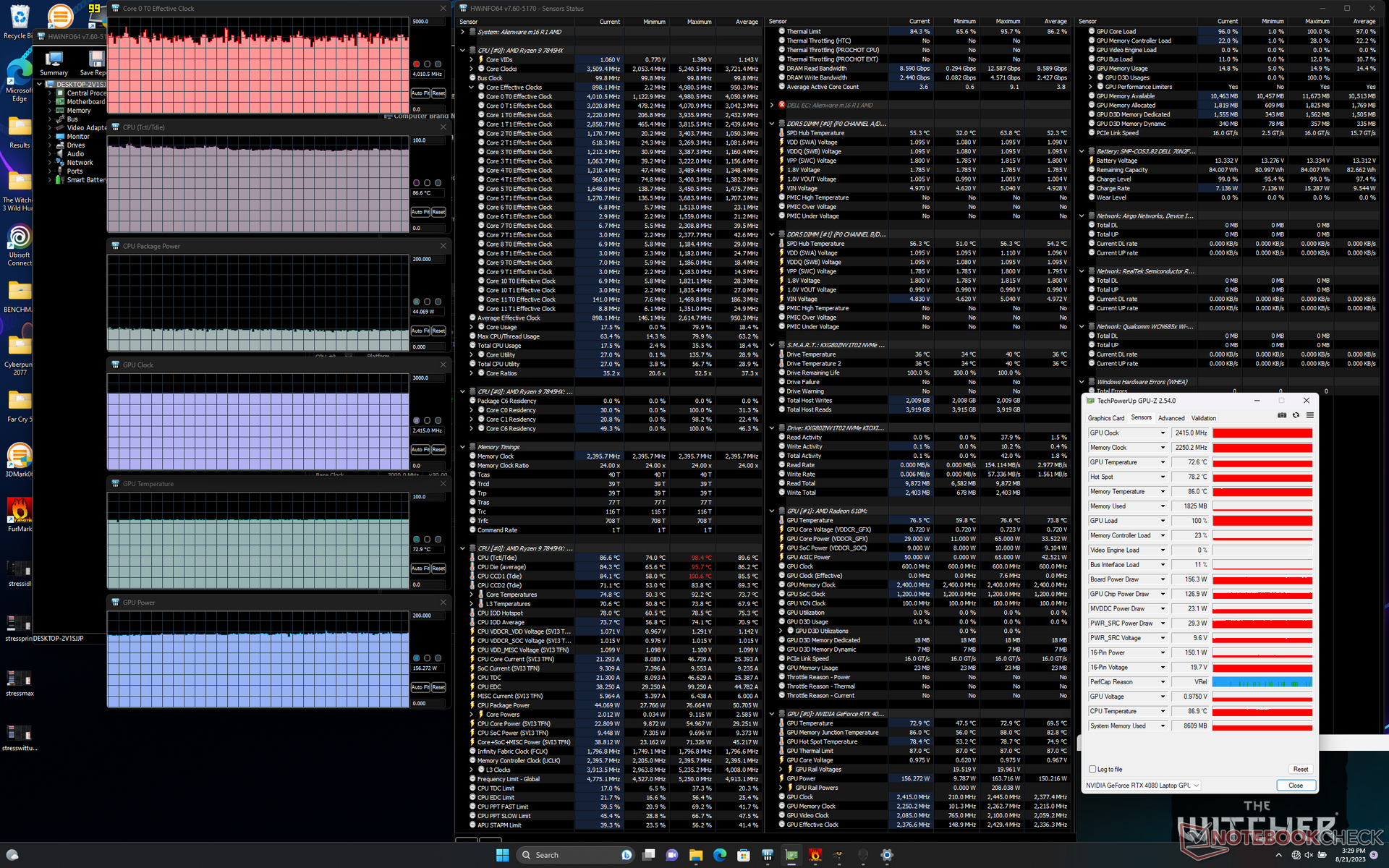Click GPU-Z screenshot camera icon
This screenshot has width=1389, height=868.
pyautogui.click(x=1282, y=415)
